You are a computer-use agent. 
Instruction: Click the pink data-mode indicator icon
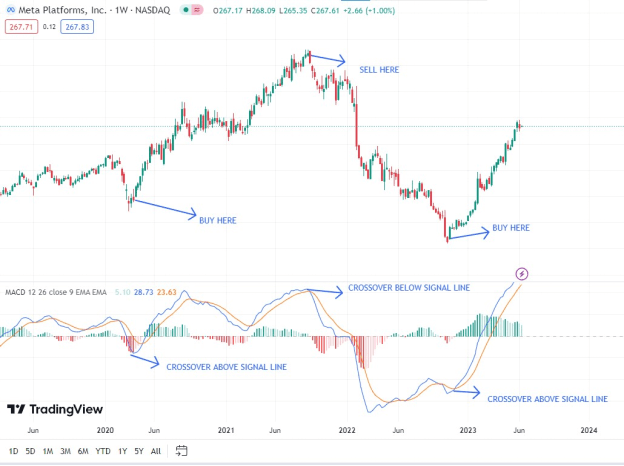click(197, 10)
